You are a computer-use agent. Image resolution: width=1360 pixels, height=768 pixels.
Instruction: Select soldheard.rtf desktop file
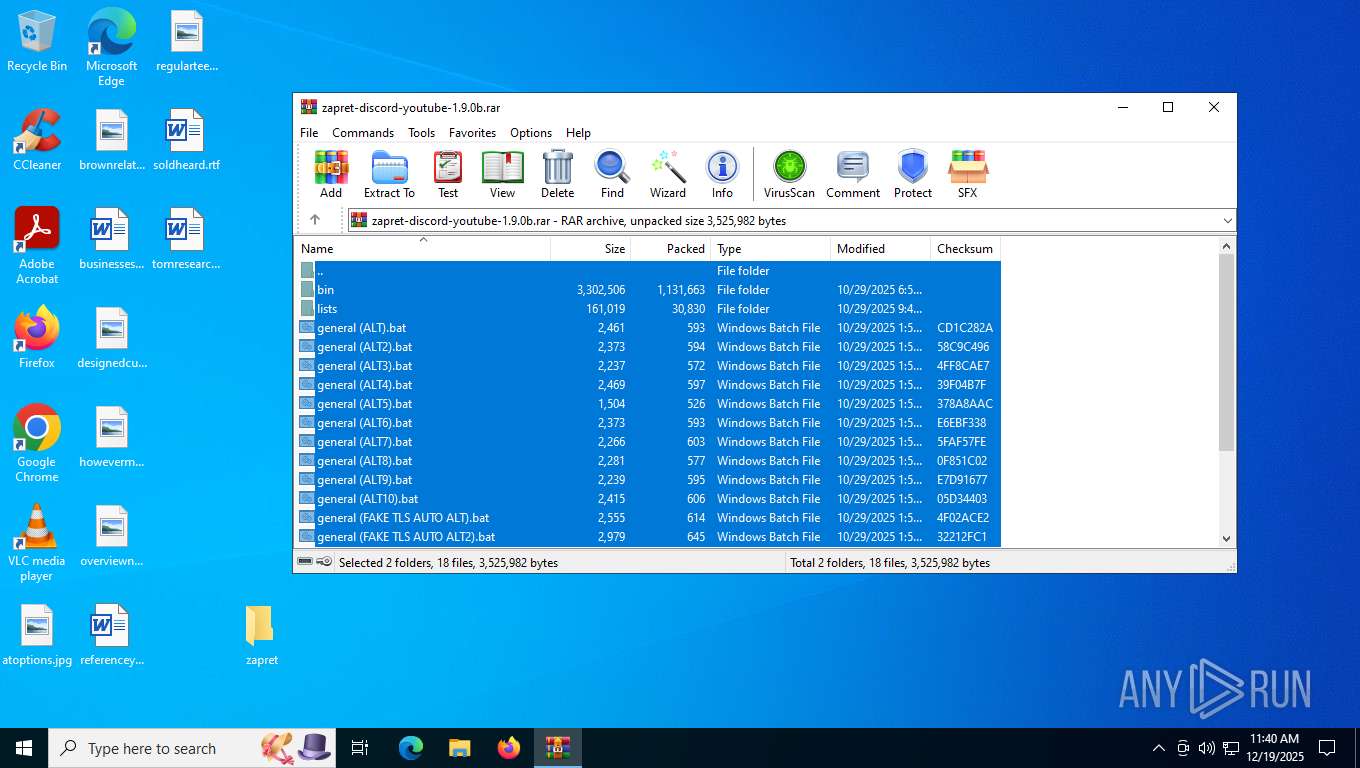(186, 140)
